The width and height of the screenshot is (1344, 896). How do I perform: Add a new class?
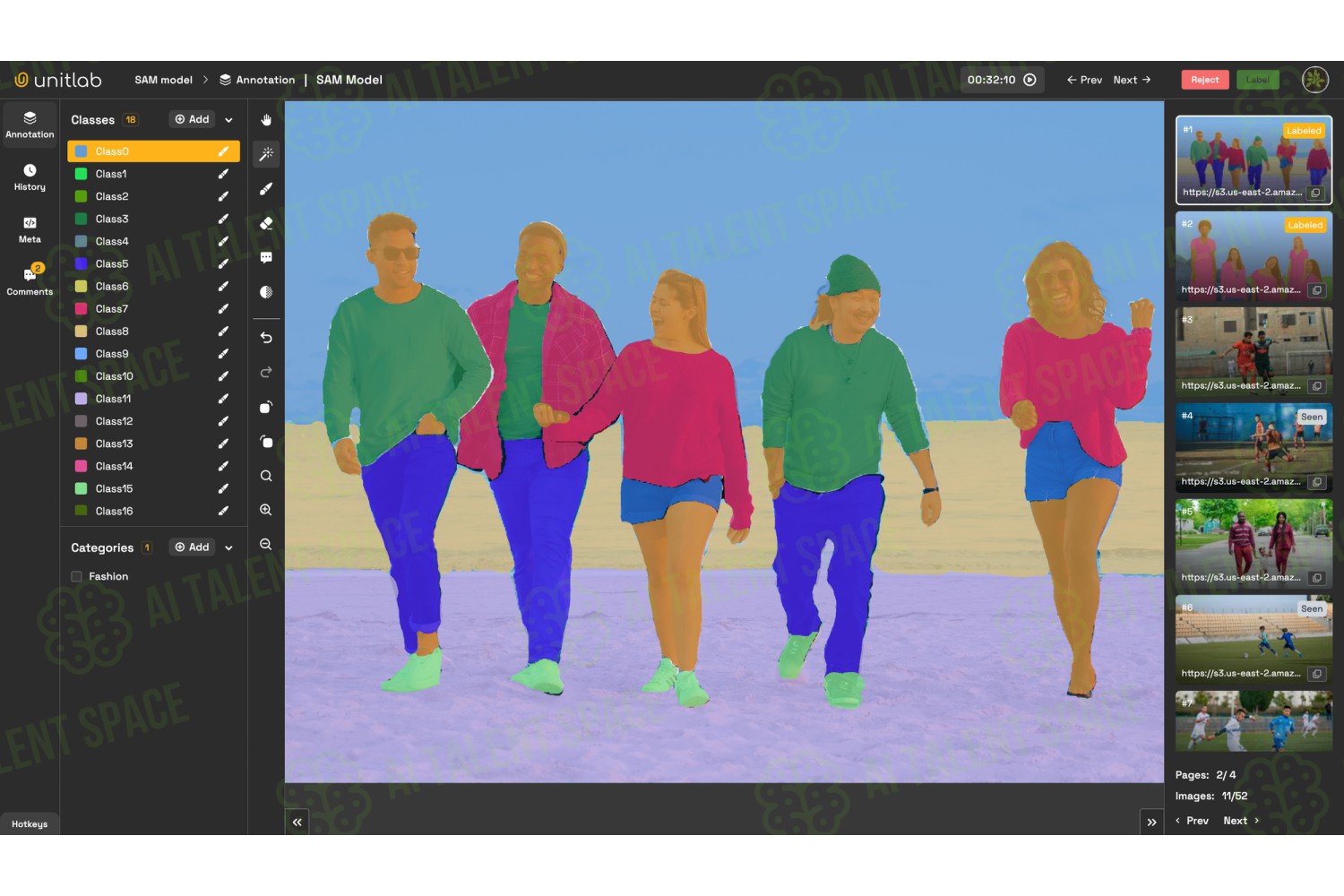coord(192,119)
